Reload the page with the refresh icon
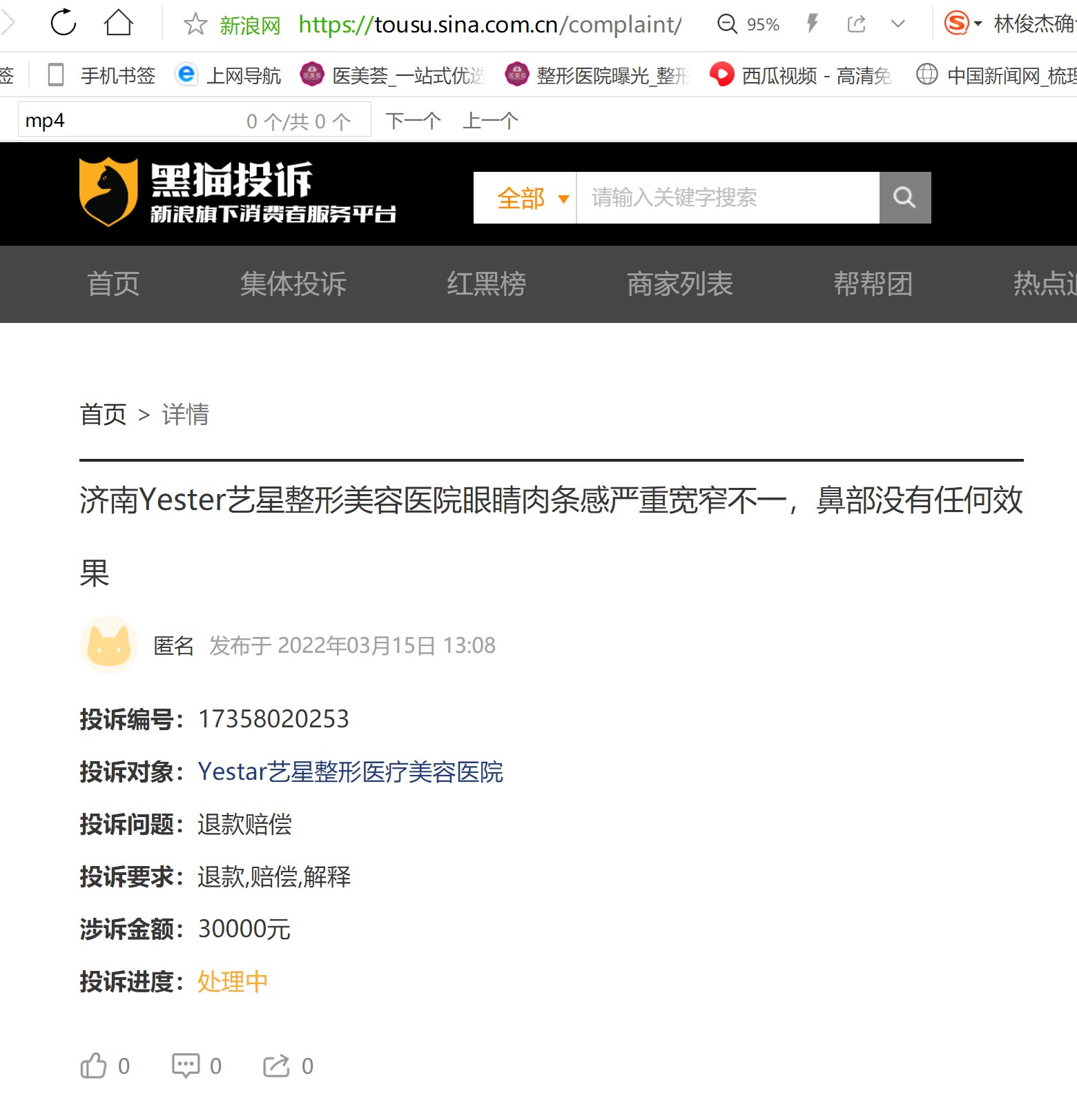Screen dimensions: 1077x1120 pos(64,22)
